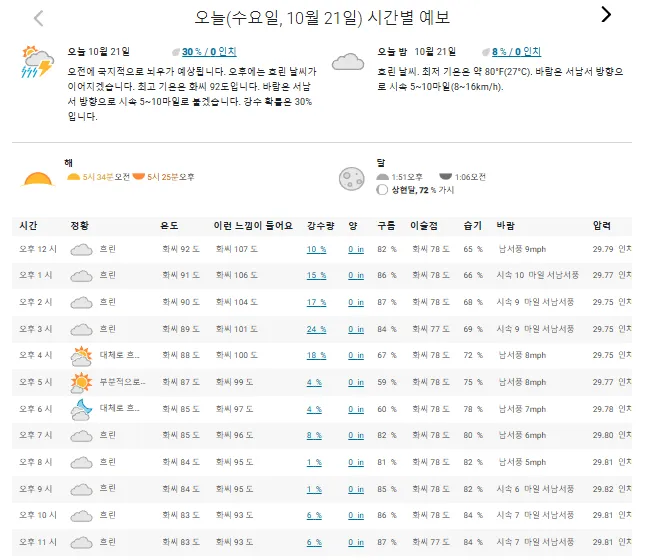Click 59 % cloud cover at 오후 5 시
This screenshot has width=657, height=560.
(x=387, y=382)
